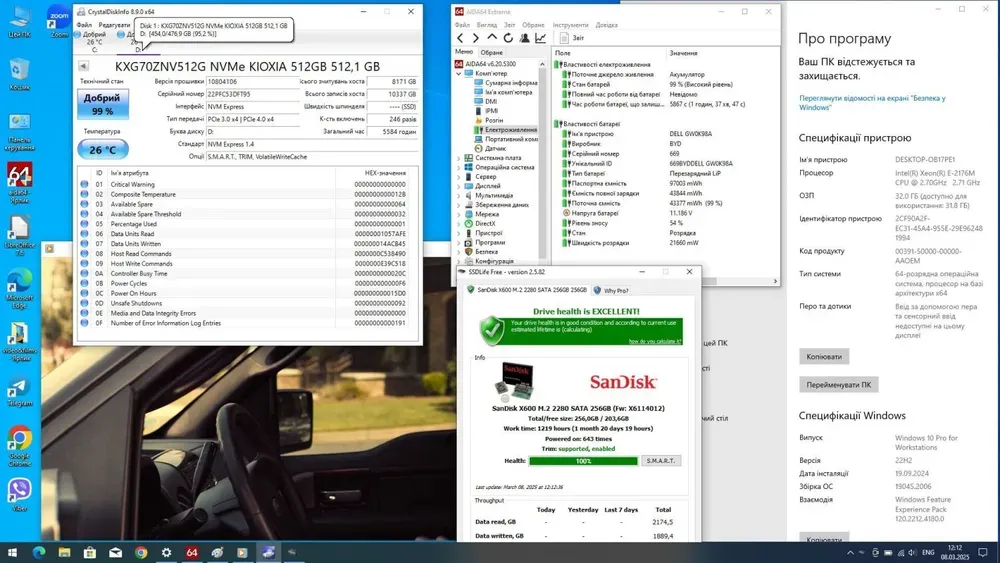Expand the Дисплей tree node
This screenshot has height=563, width=1000.
click(459, 185)
